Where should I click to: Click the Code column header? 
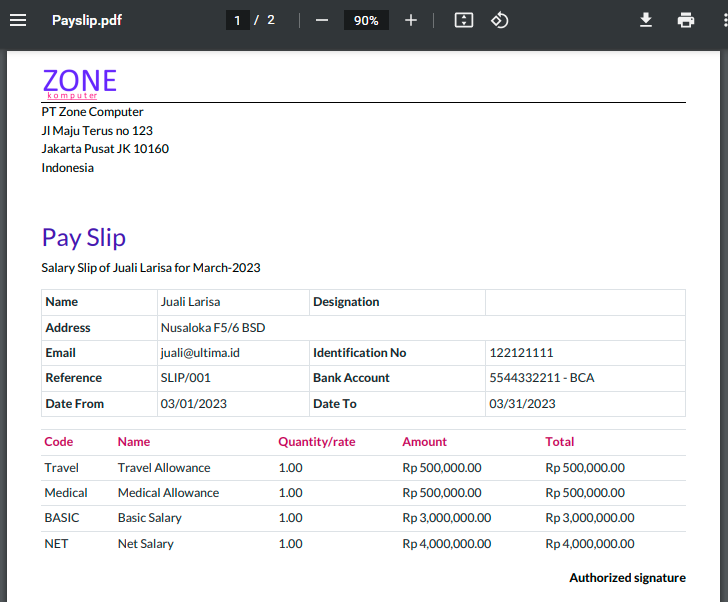coord(58,442)
